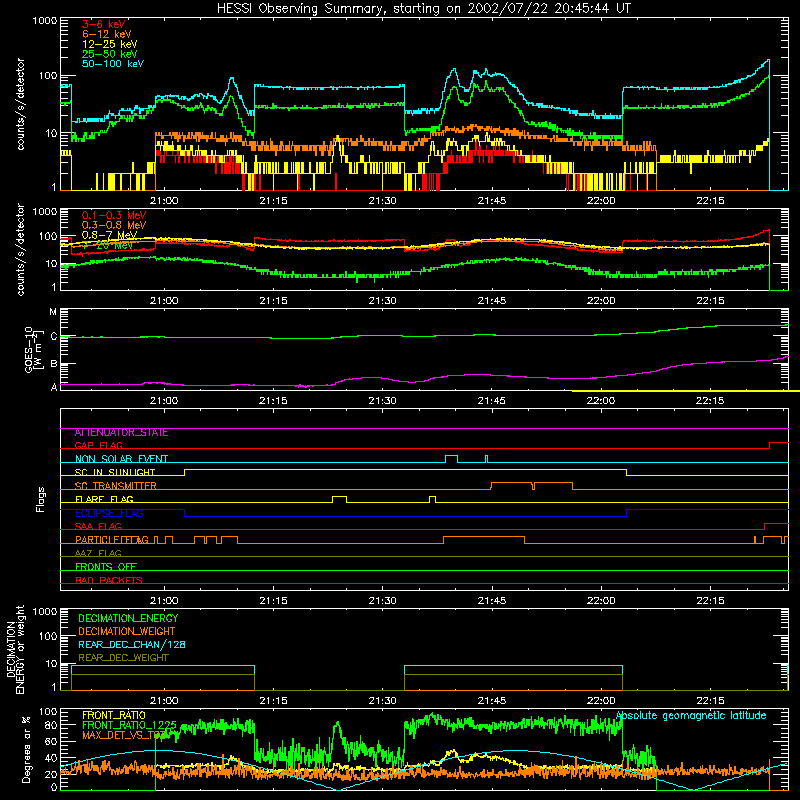Viewport: 800px width, 800px height.
Task: Click the 0.1-0.3 MeV legend entry
Action: coord(114,215)
